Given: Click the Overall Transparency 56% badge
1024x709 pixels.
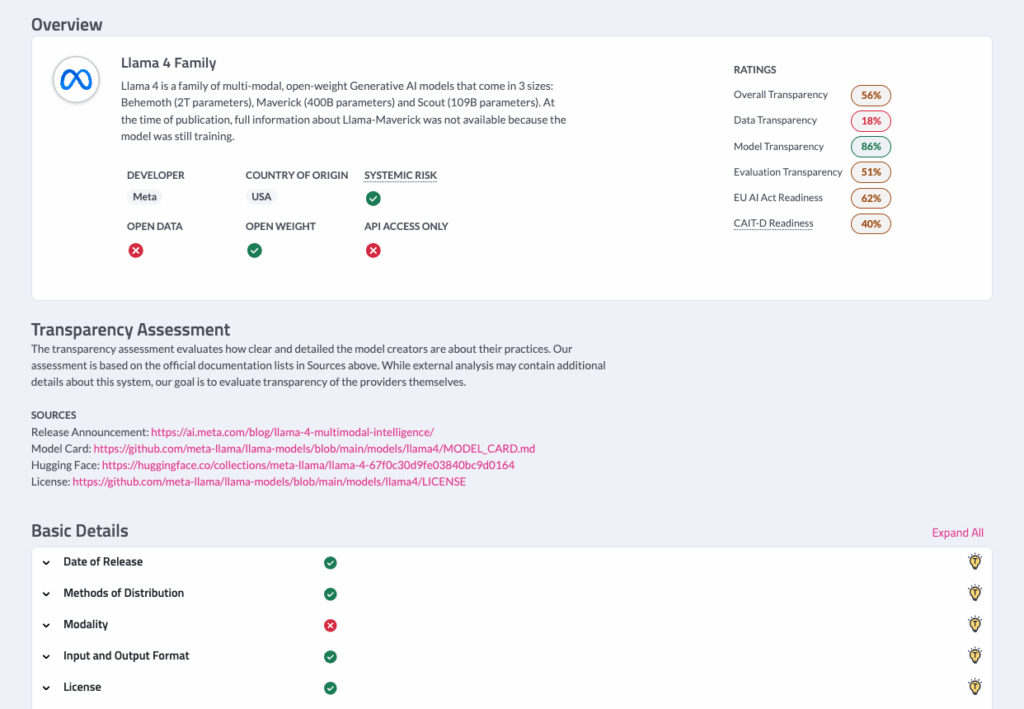Looking at the screenshot, I should click(870, 95).
